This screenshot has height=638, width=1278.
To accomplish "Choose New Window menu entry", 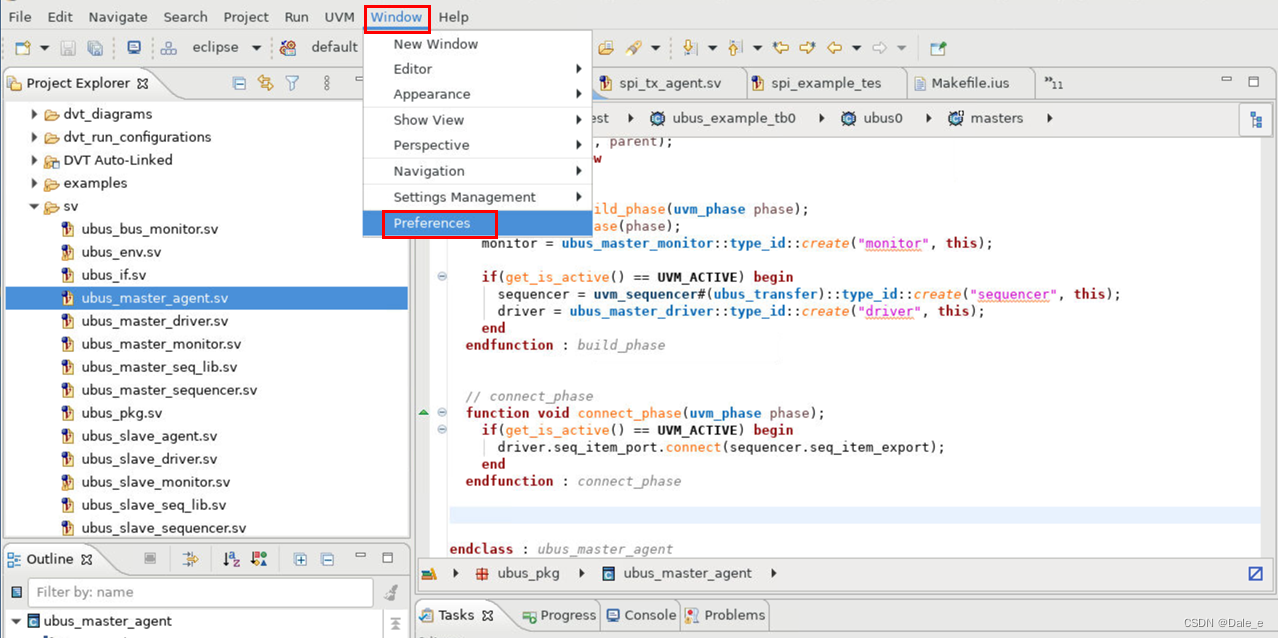I will (x=478, y=44).
